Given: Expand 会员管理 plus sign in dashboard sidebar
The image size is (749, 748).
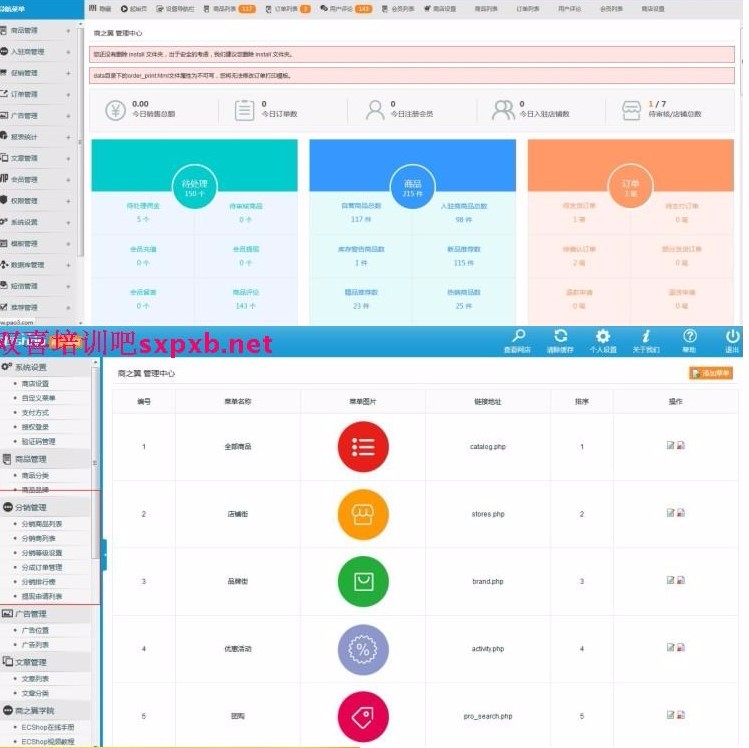Looking at the screenshot, I should (x=68, y=180).
